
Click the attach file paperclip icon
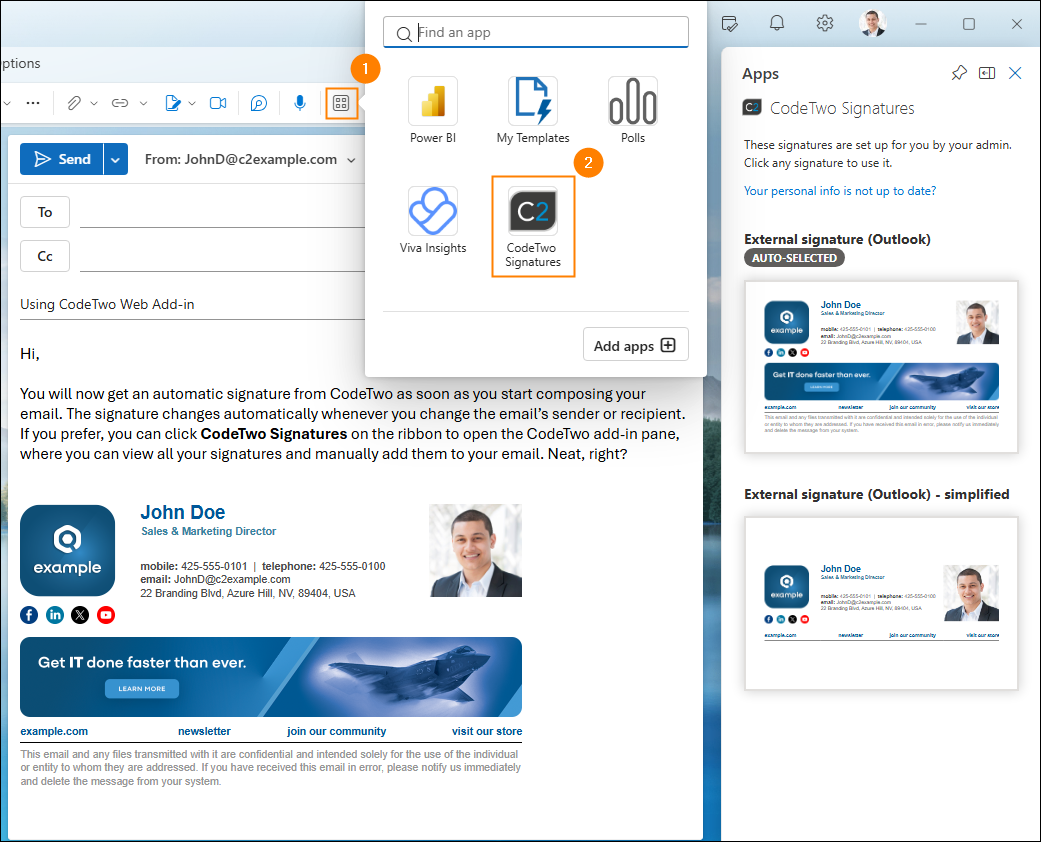[74, 103]
